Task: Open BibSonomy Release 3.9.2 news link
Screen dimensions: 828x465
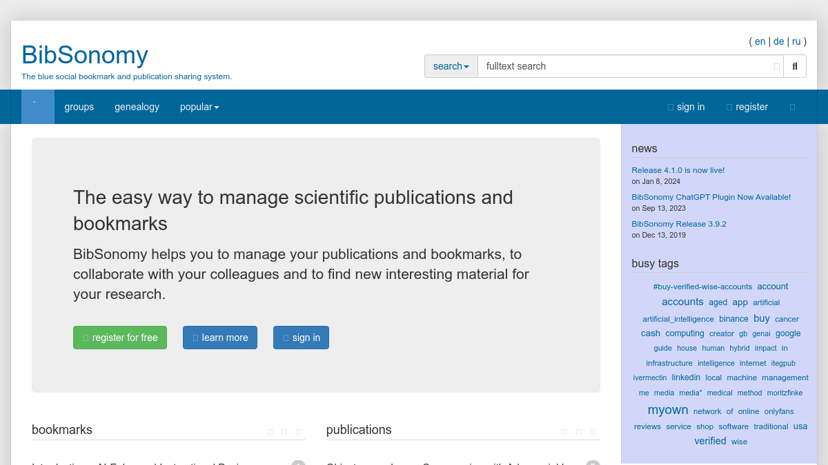Action: click(x=679, y=224)
